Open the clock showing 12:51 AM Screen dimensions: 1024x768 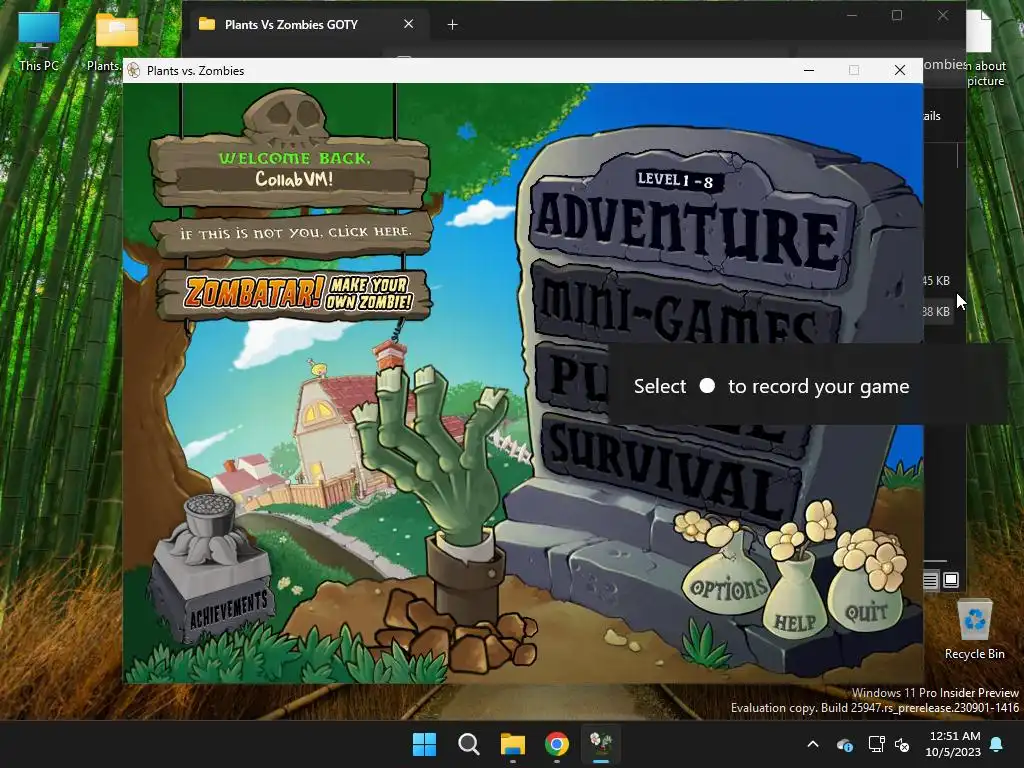point(953,744)
